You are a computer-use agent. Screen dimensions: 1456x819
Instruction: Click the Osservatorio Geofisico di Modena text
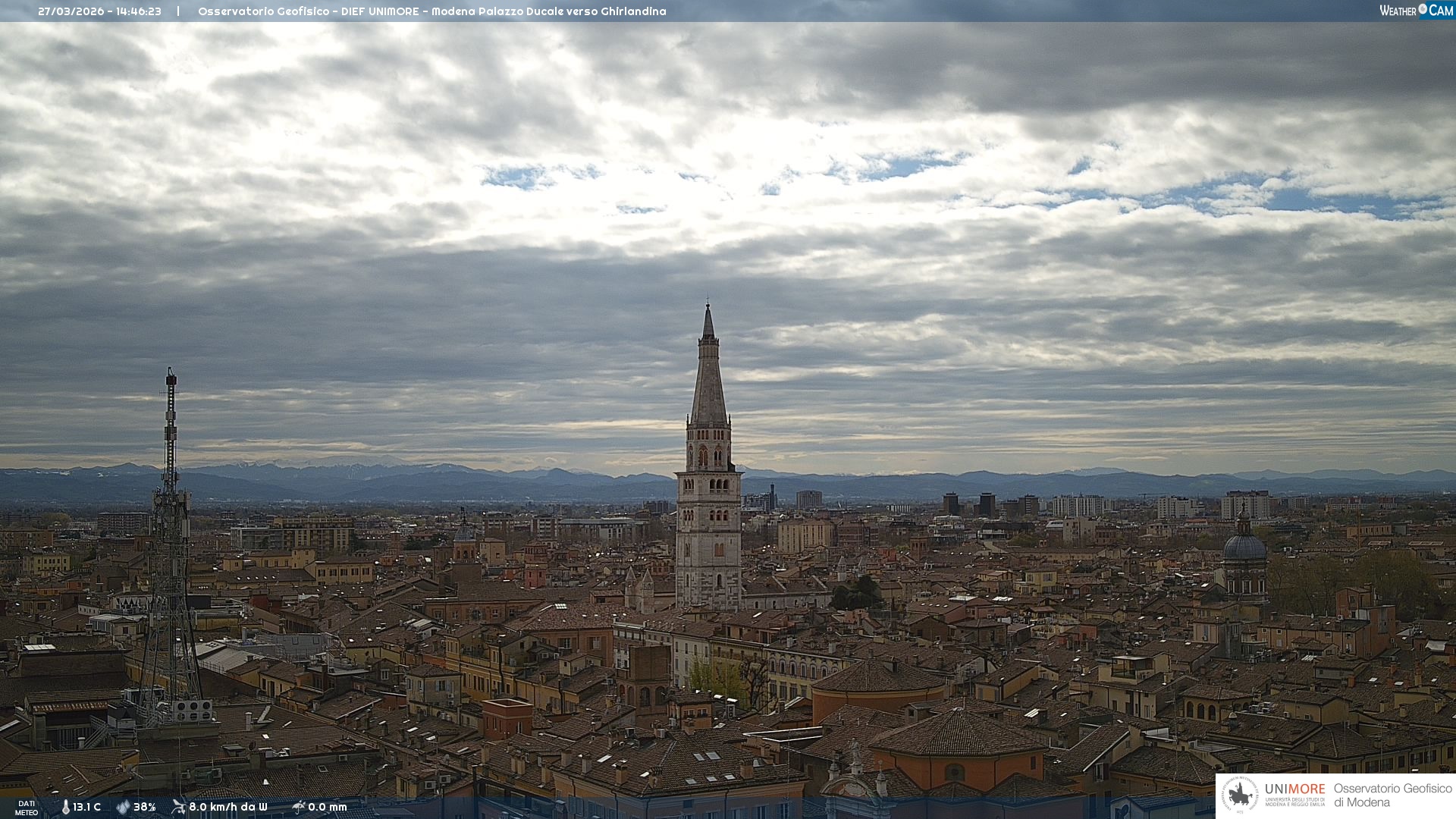1392,795
